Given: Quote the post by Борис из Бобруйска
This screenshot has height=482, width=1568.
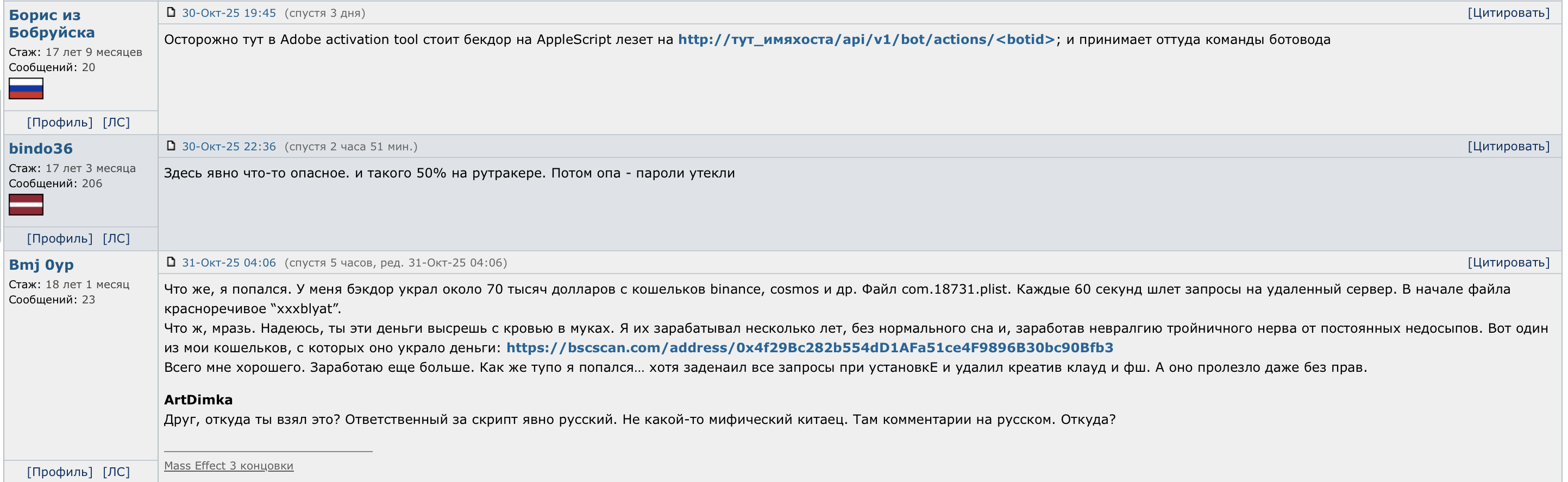Looking at the screenshot, I should 1508,13.
